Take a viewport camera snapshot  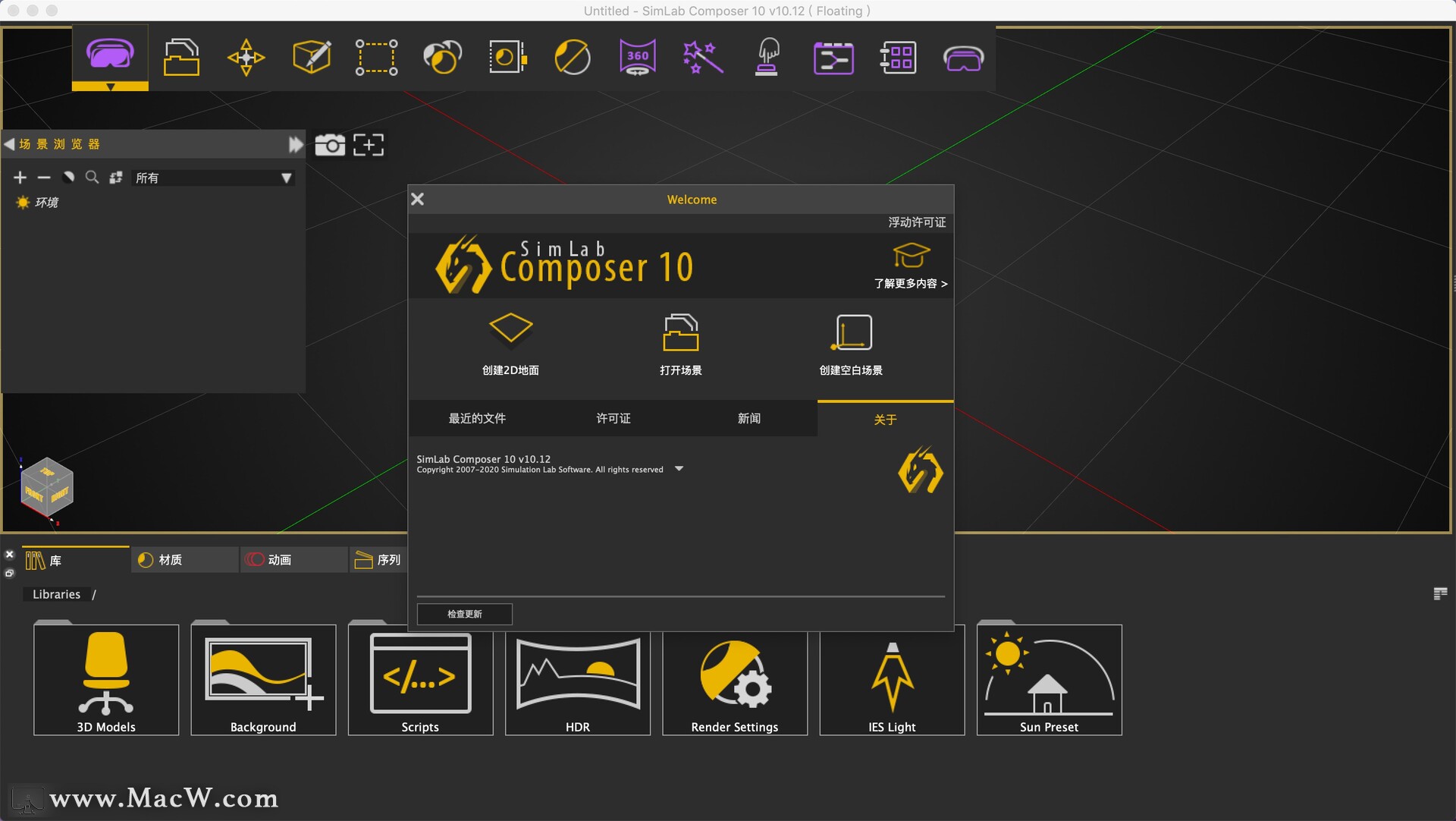(330, 144)
